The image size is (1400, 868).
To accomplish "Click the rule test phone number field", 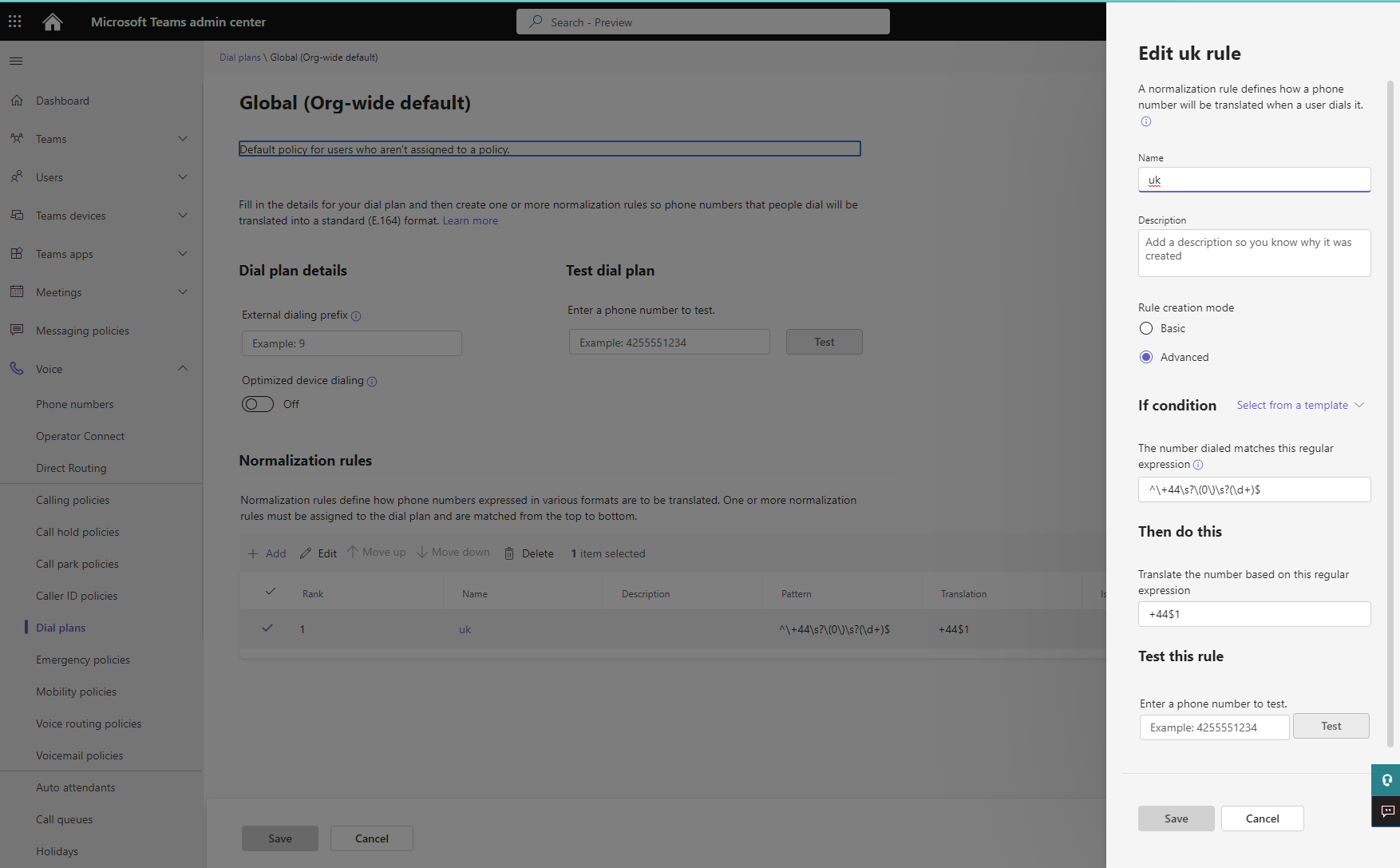I will (1215, 727).
